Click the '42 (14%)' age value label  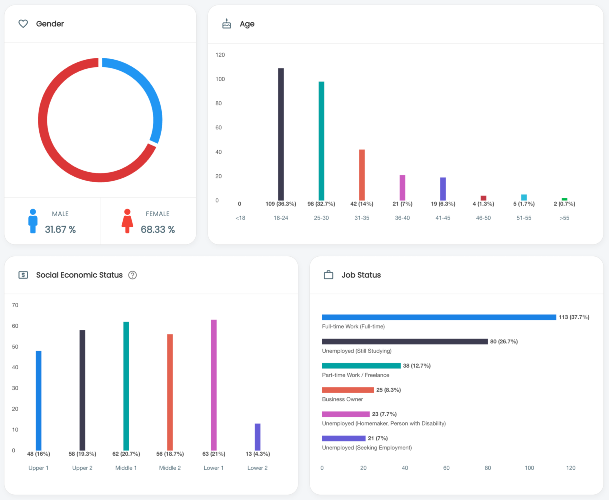pyautogui.click(x=362, y=204)
